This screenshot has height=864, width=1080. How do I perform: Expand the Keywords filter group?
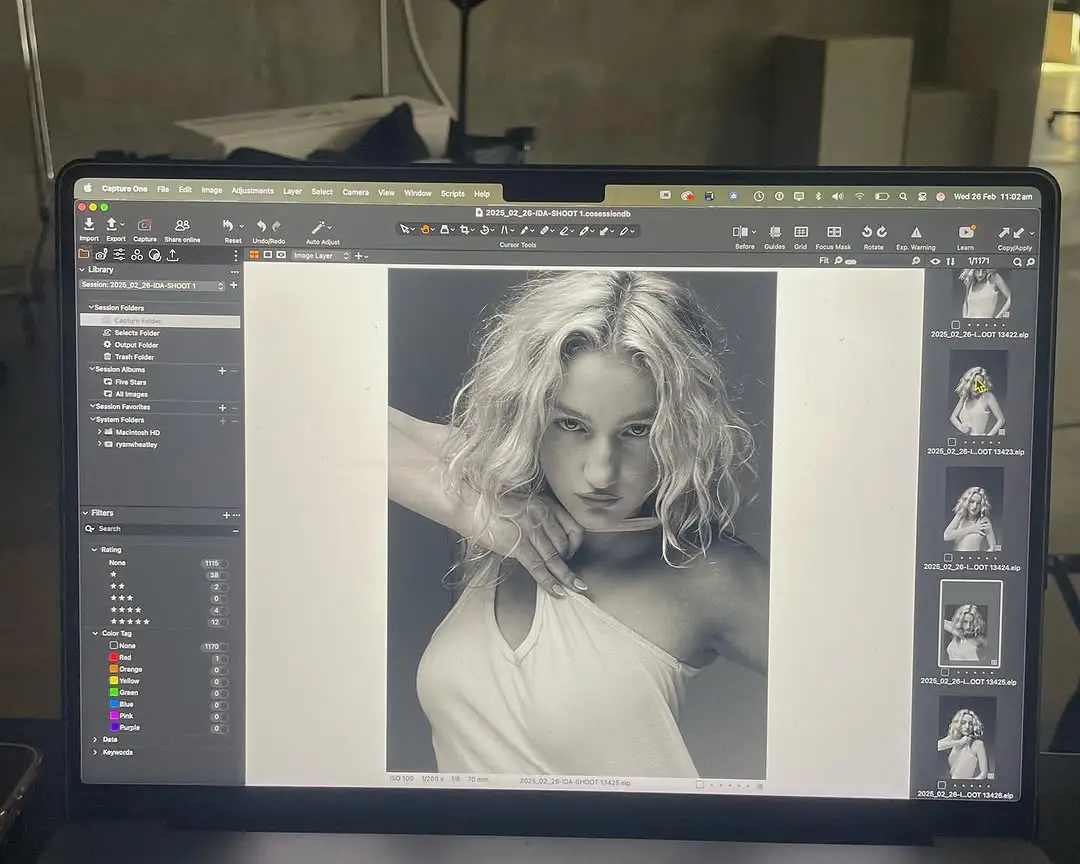tap(95, 752)
